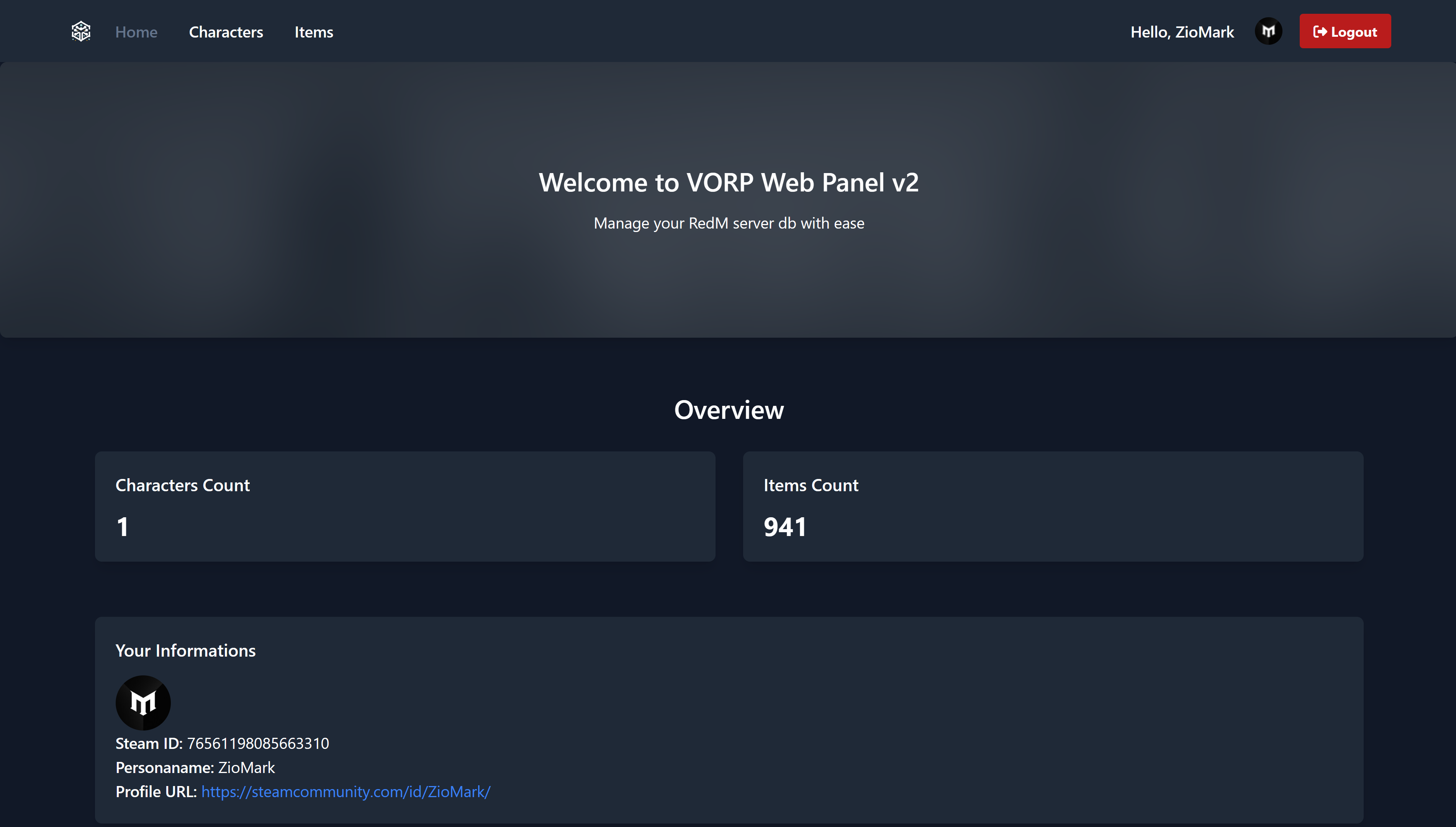Open the steamcommunity profile URL link
This screenshot has height=827, width=1456.
click(x=346, y=792)
